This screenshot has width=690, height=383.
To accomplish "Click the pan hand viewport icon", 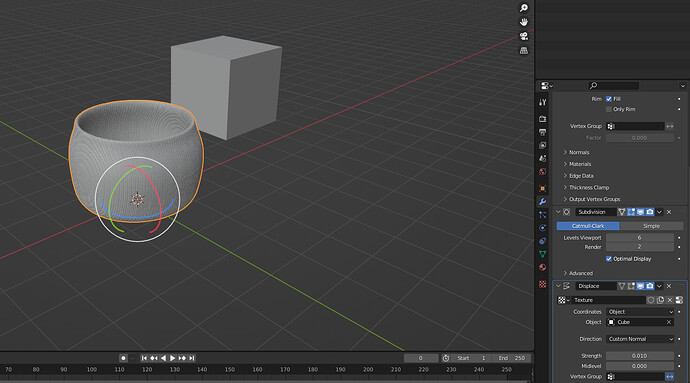I will [524, 22].
